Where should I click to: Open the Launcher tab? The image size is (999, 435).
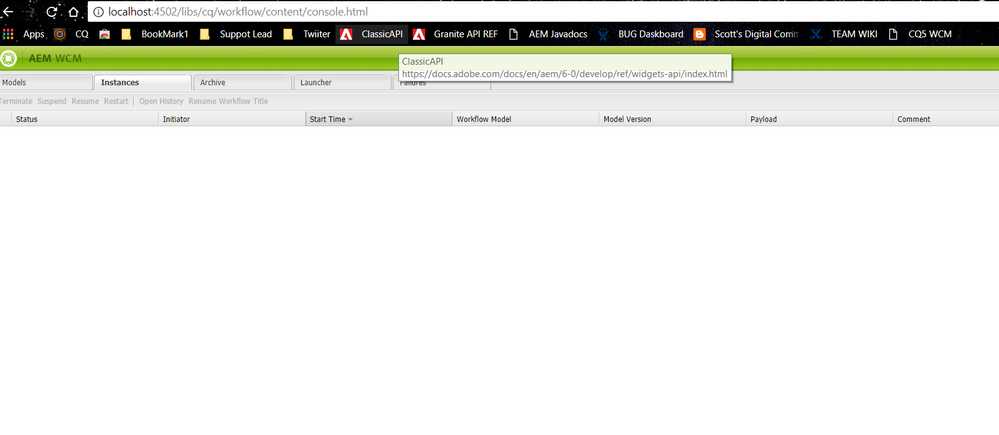[316, 82]
